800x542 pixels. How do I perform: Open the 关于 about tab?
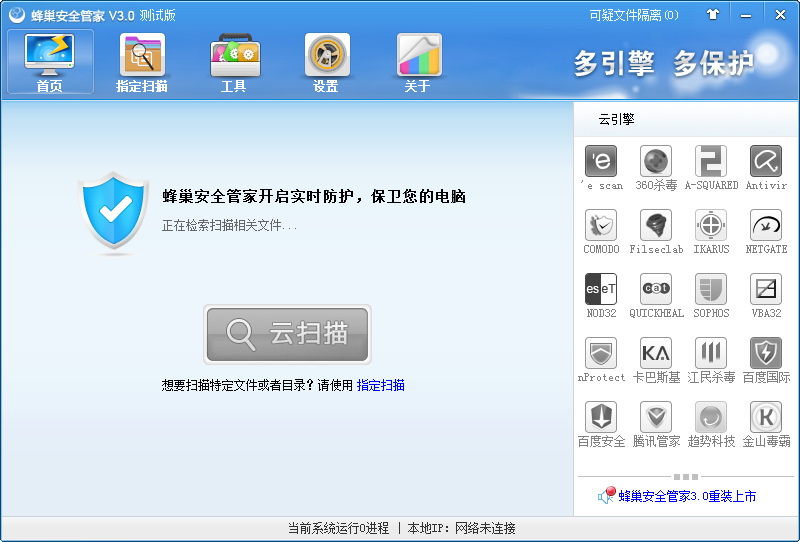418,62
